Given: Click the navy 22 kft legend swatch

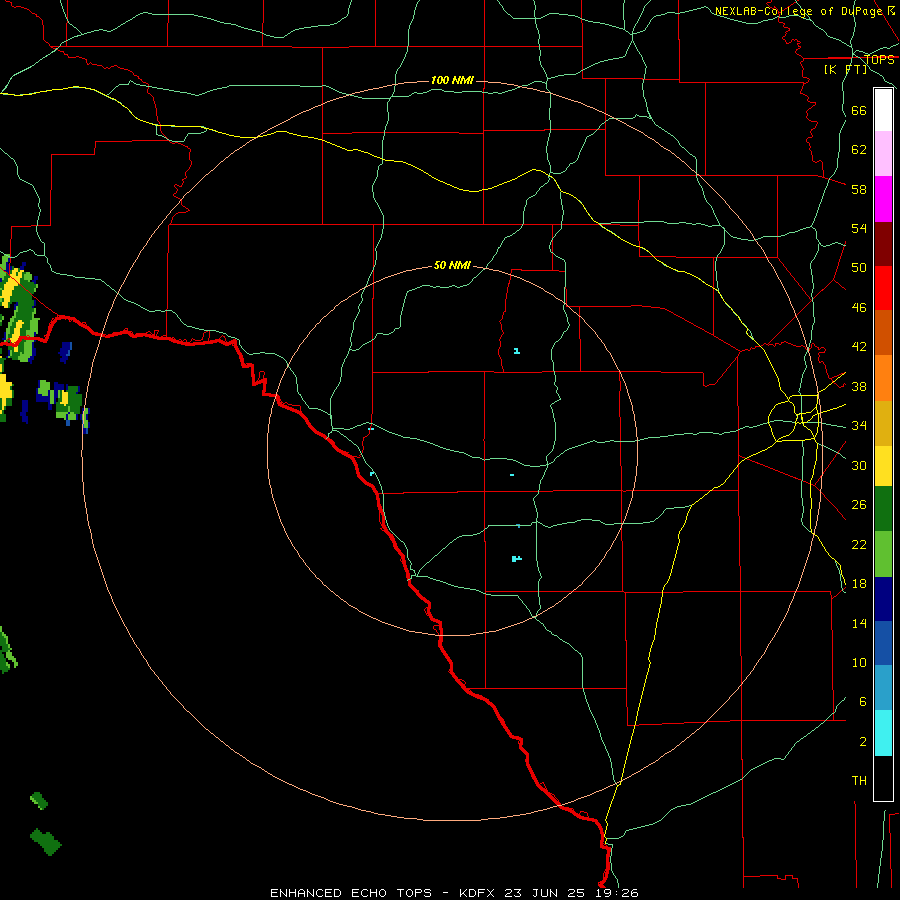Looking at the screenshot, I should tap(883, 599).
